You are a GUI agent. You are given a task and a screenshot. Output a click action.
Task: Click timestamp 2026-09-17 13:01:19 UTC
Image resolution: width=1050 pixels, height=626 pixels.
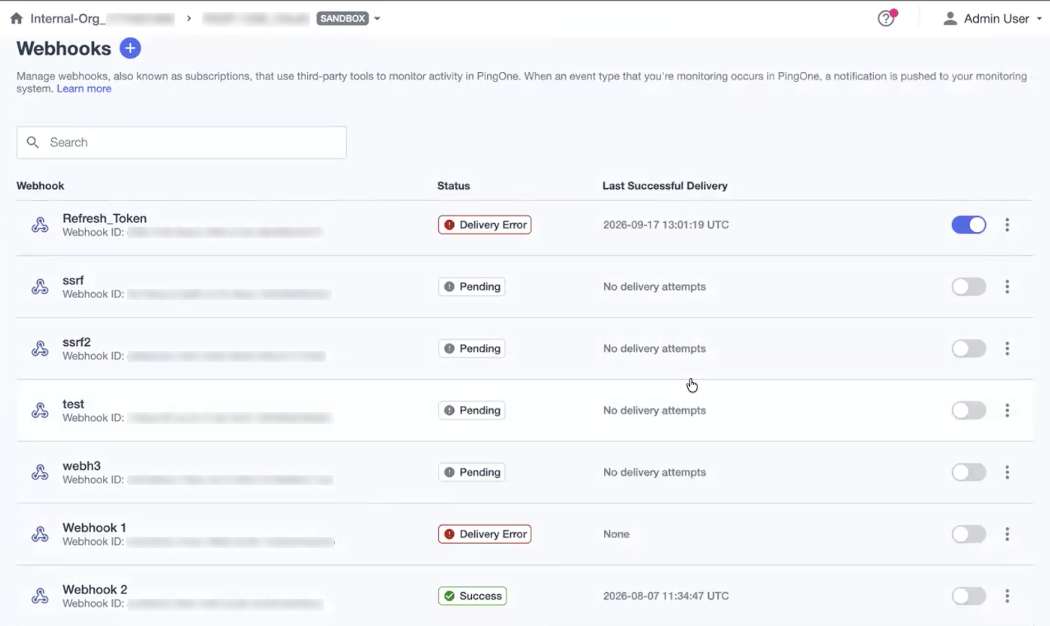[666, 225]
